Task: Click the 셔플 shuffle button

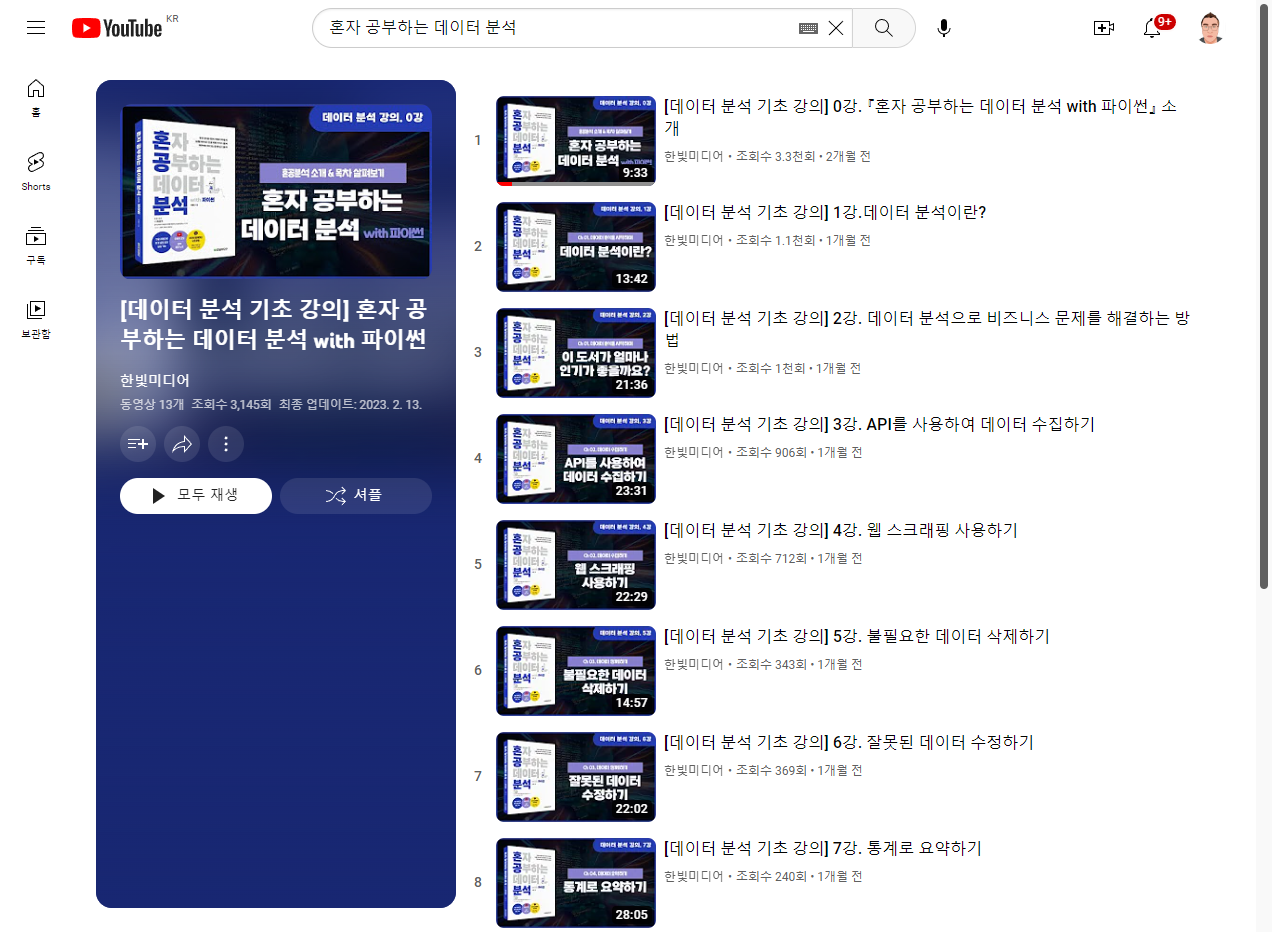Action: coord(356,495)
